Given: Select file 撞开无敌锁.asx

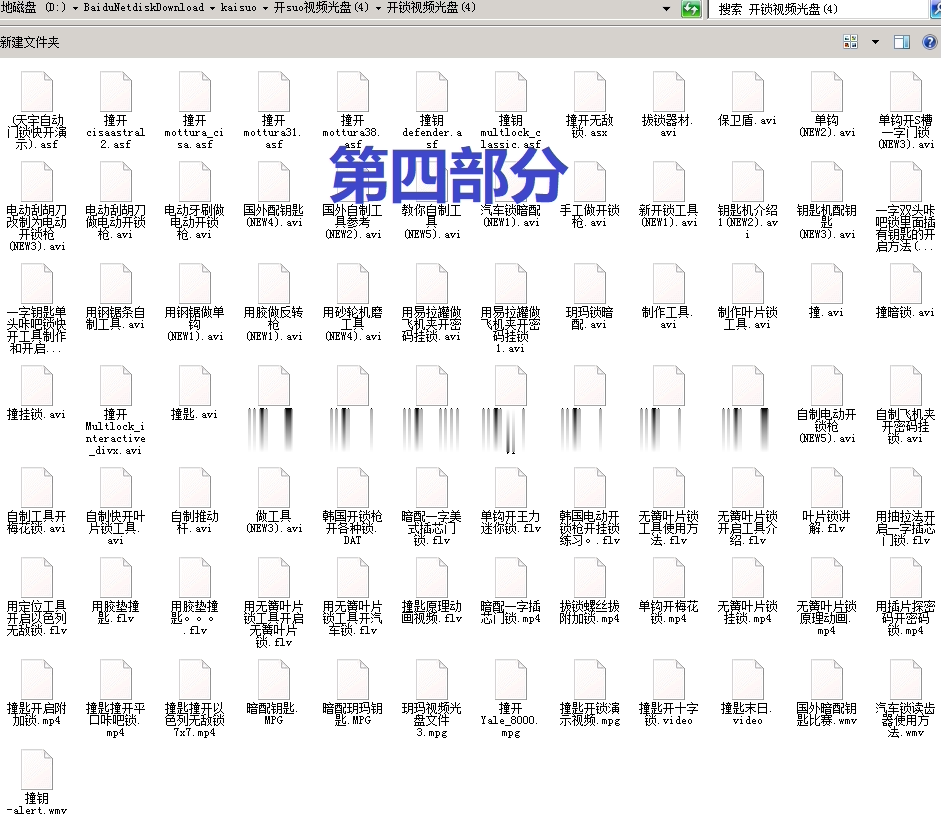Looking at the screenshot, I should tap(589, 104).
